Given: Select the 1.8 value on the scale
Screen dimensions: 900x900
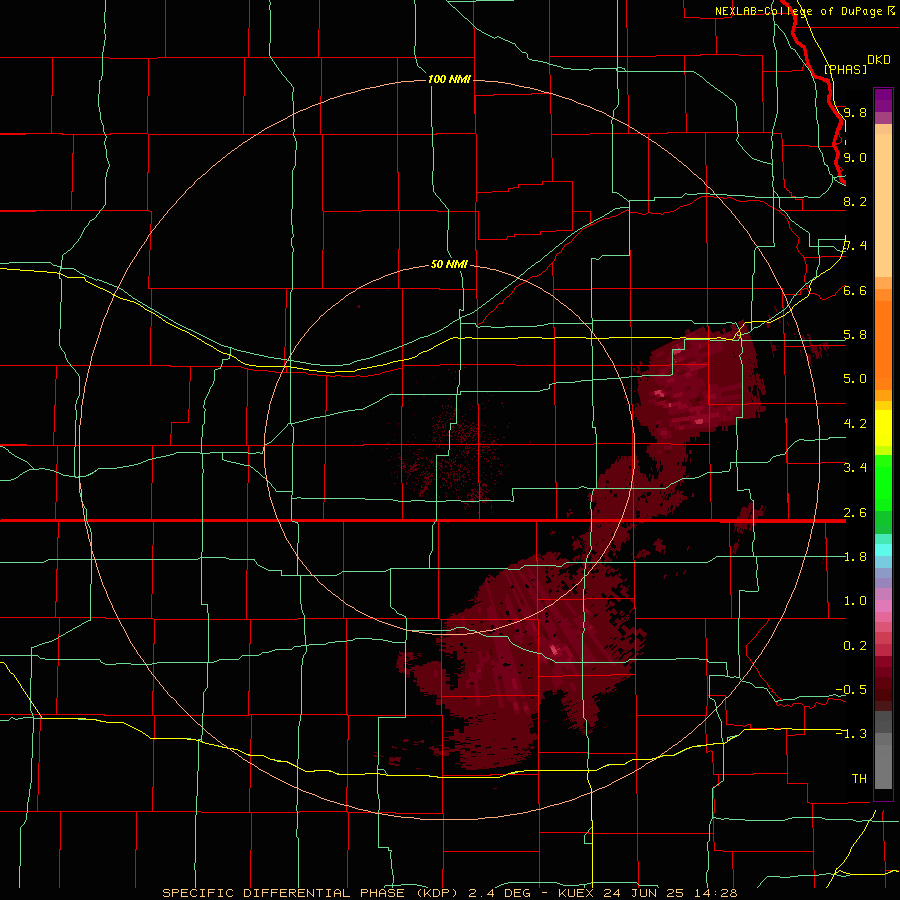Looking at the screenshot, I should [855, 557].
